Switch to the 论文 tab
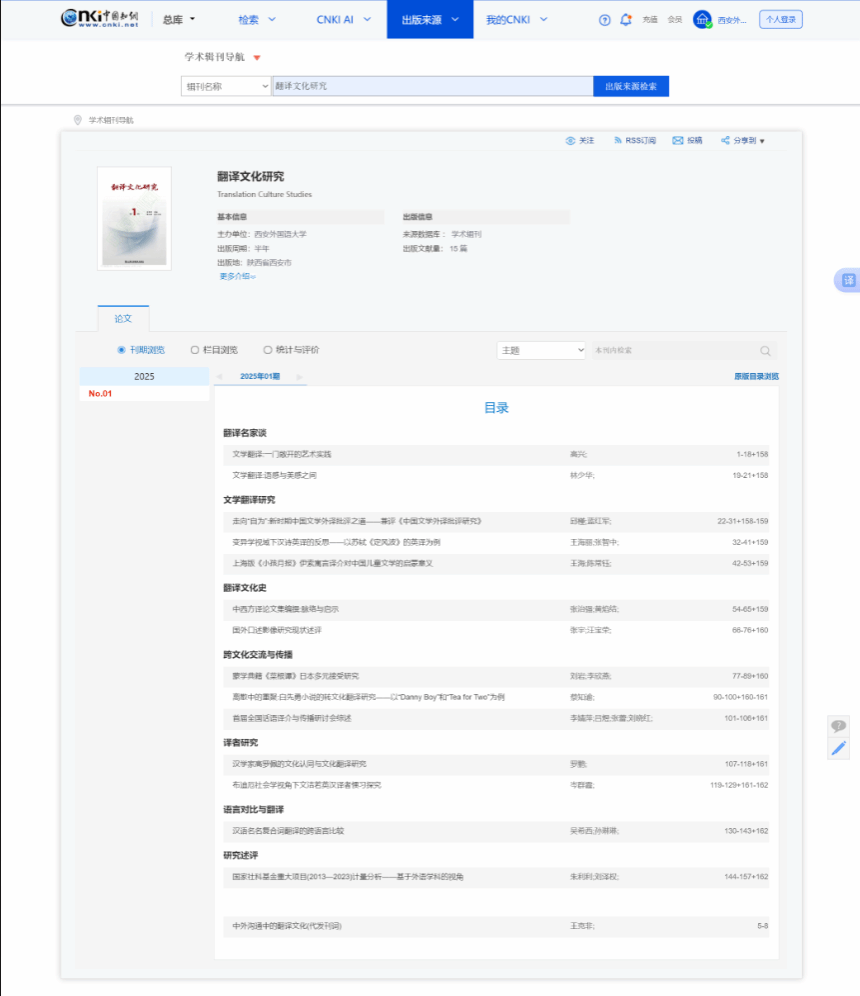The height and width of the screenshot is (996, 860). 123,318
